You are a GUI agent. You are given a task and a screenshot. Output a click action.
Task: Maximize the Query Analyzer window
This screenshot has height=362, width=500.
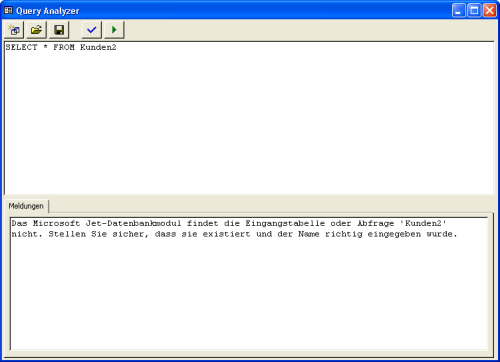474,11
